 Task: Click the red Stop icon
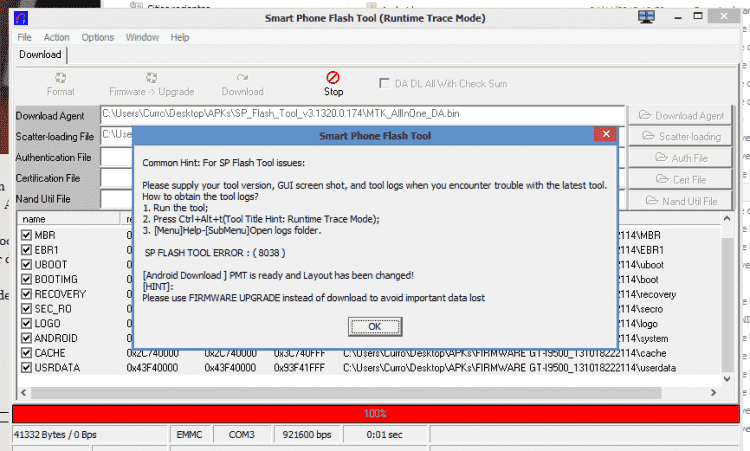[x=333, y=77]
